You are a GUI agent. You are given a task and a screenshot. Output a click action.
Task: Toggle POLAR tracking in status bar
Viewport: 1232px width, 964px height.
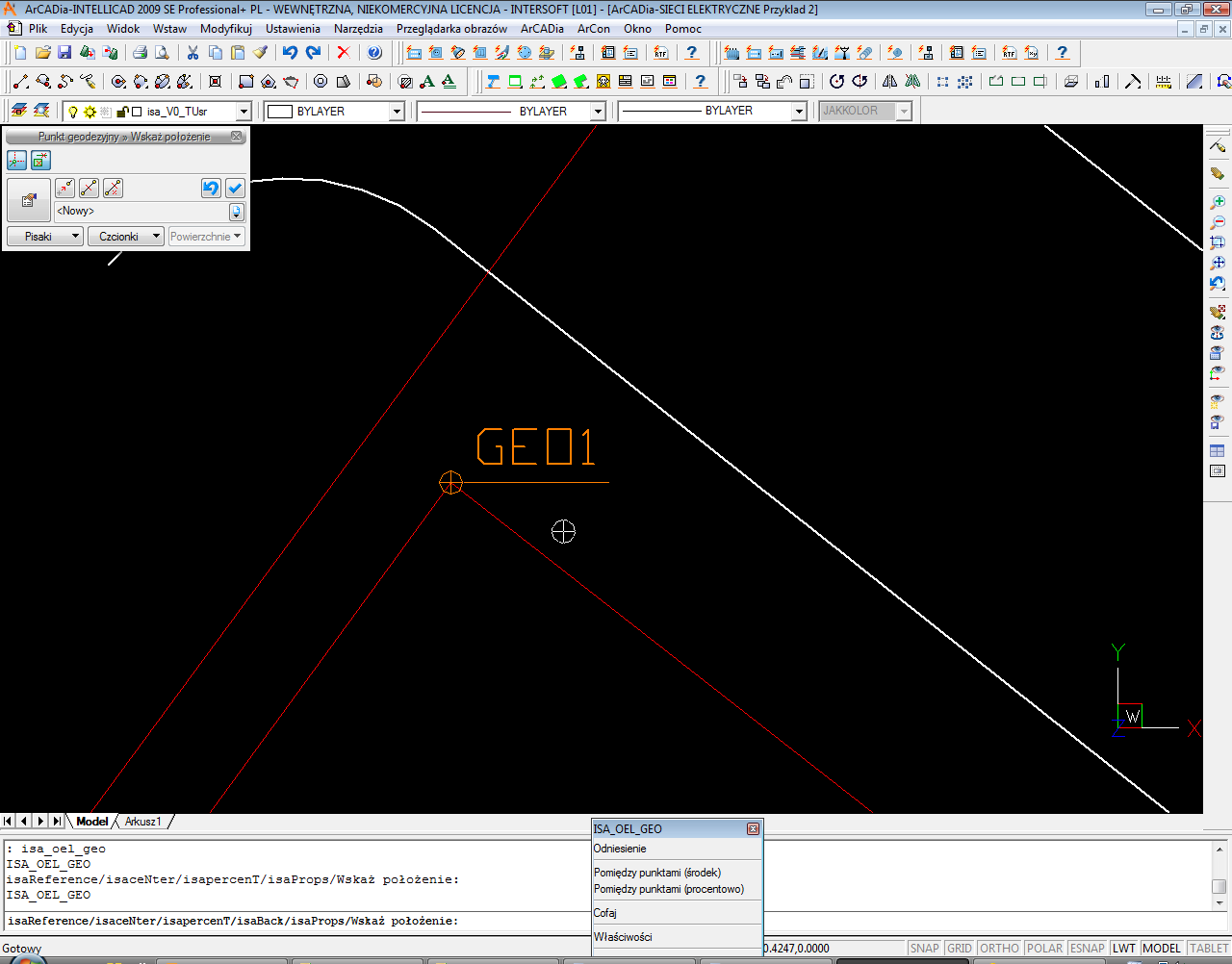click(1044, 949)
